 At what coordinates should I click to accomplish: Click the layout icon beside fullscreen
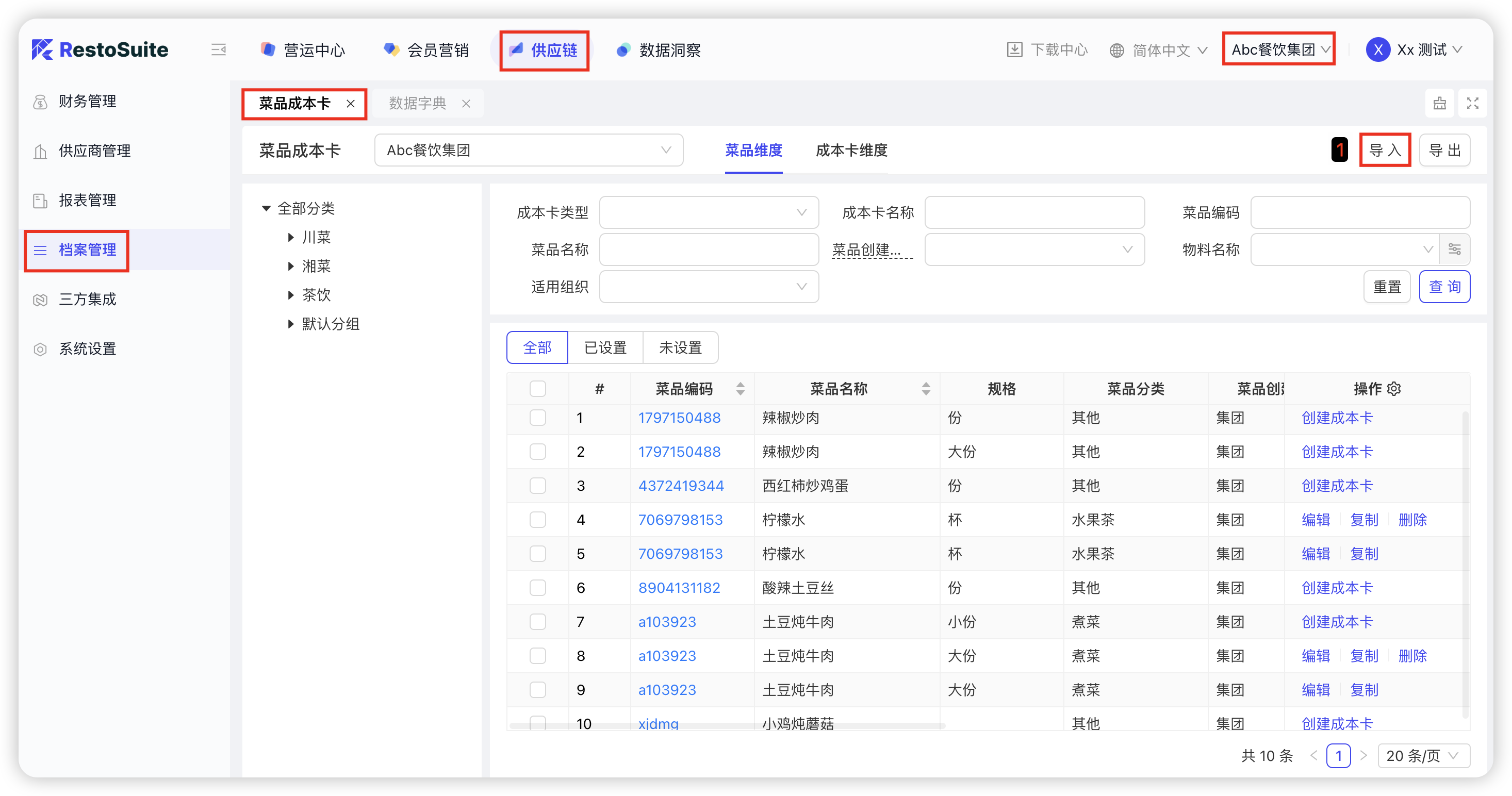pyautogui.click(x=1439, y=103)
